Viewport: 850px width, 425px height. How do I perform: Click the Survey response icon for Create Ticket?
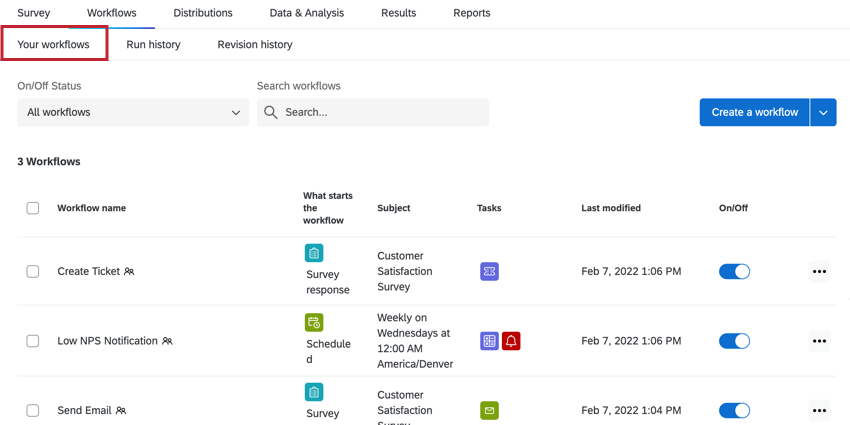point(314,254)
